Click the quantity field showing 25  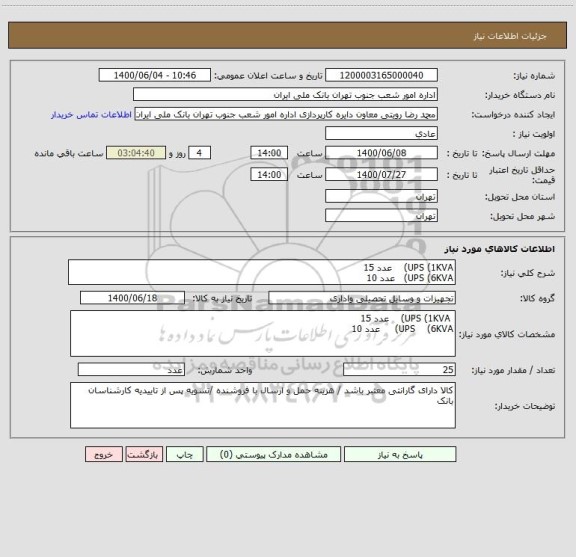tap(399, 369)
